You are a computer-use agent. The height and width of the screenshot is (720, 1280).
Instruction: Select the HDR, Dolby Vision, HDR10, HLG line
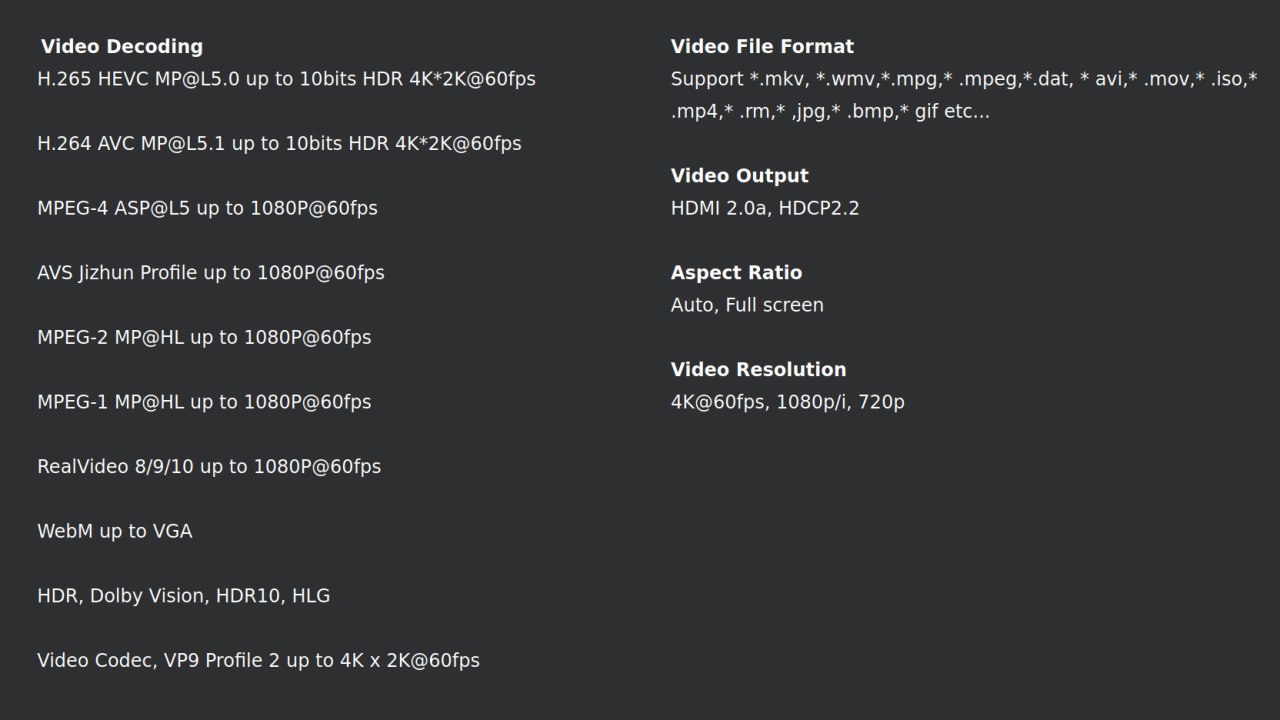pos(184,596)
